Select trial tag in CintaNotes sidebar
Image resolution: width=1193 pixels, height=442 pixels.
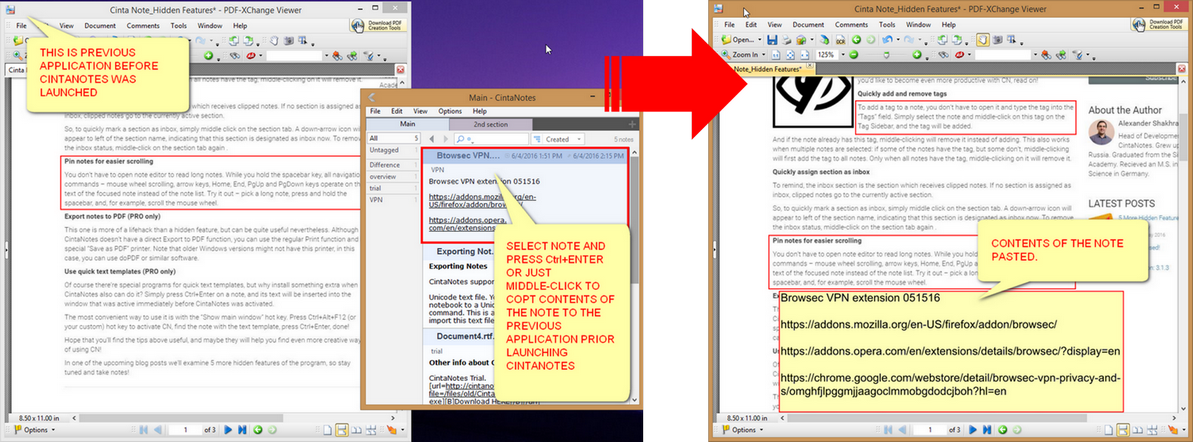click(x=393, y=188)
